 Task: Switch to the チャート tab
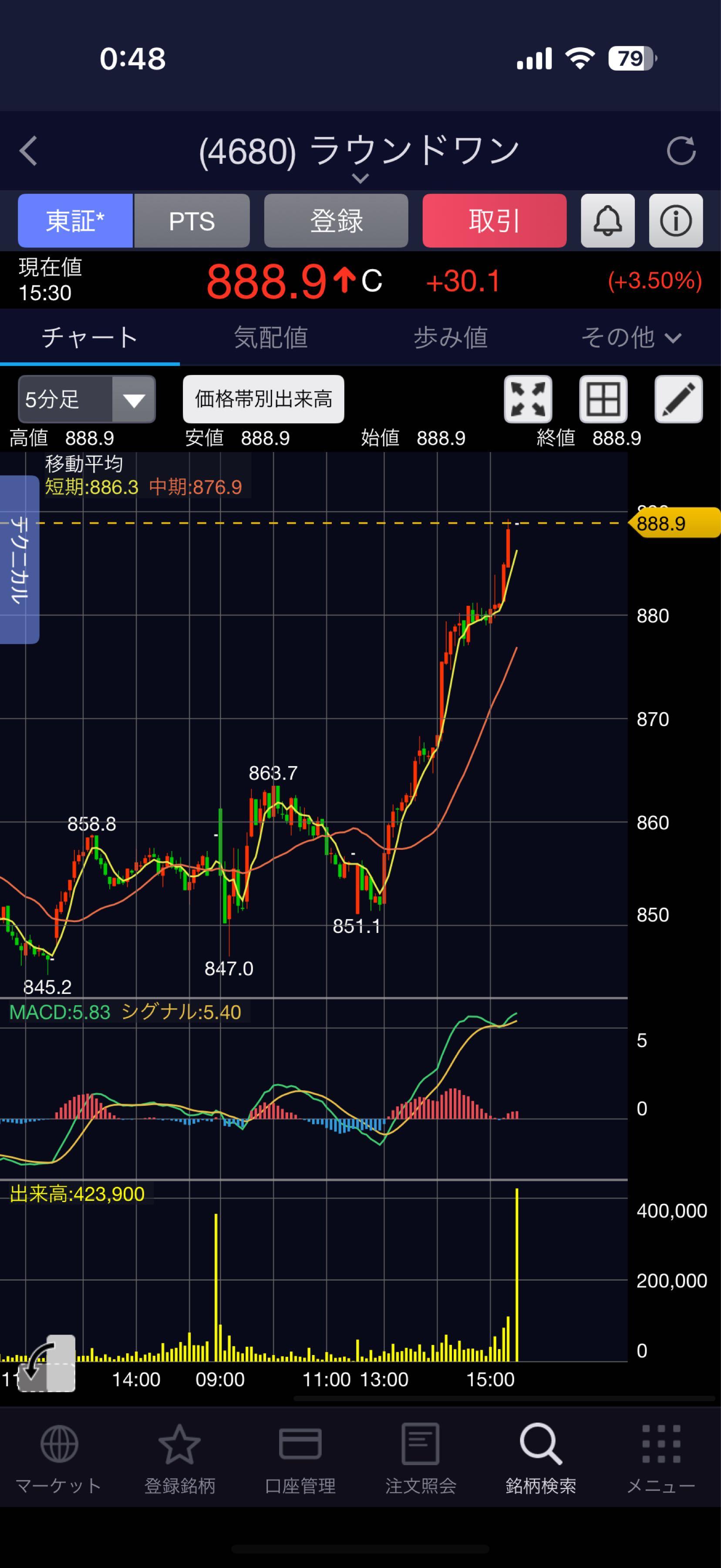point(89,337)
